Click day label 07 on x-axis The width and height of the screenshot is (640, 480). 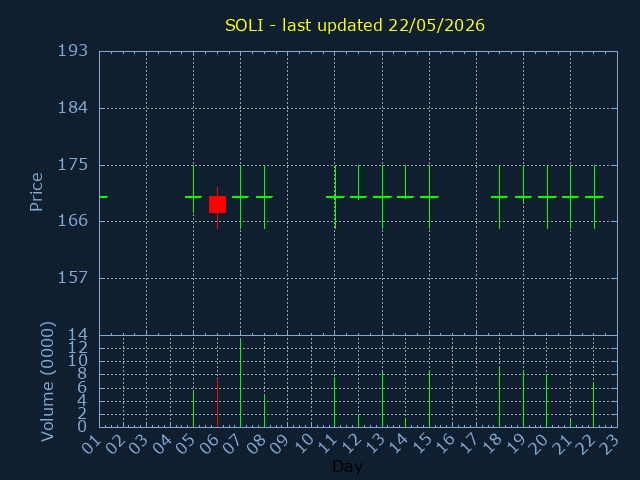(x=233, y=443)
